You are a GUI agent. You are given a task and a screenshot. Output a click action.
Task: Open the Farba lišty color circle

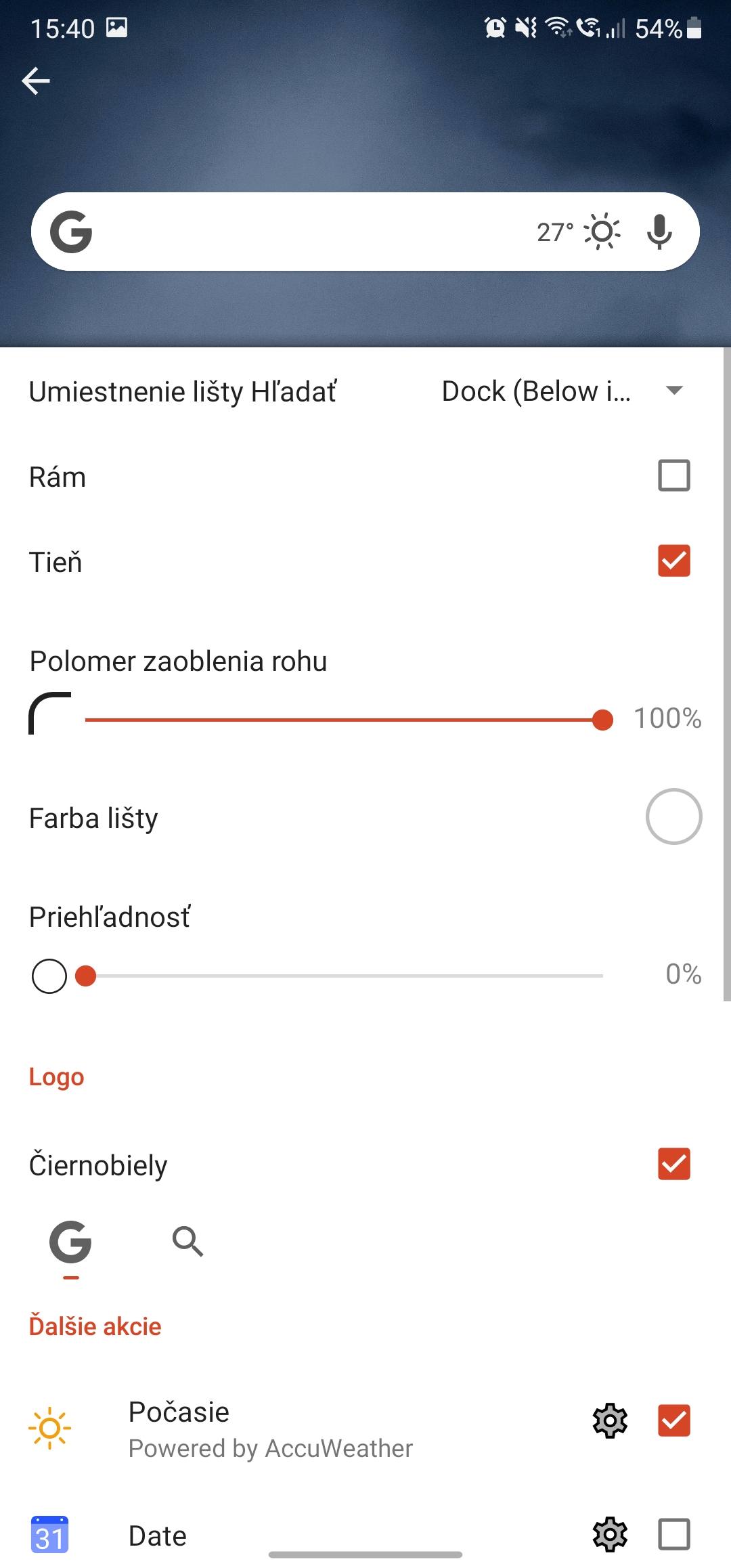coord(673,816)
